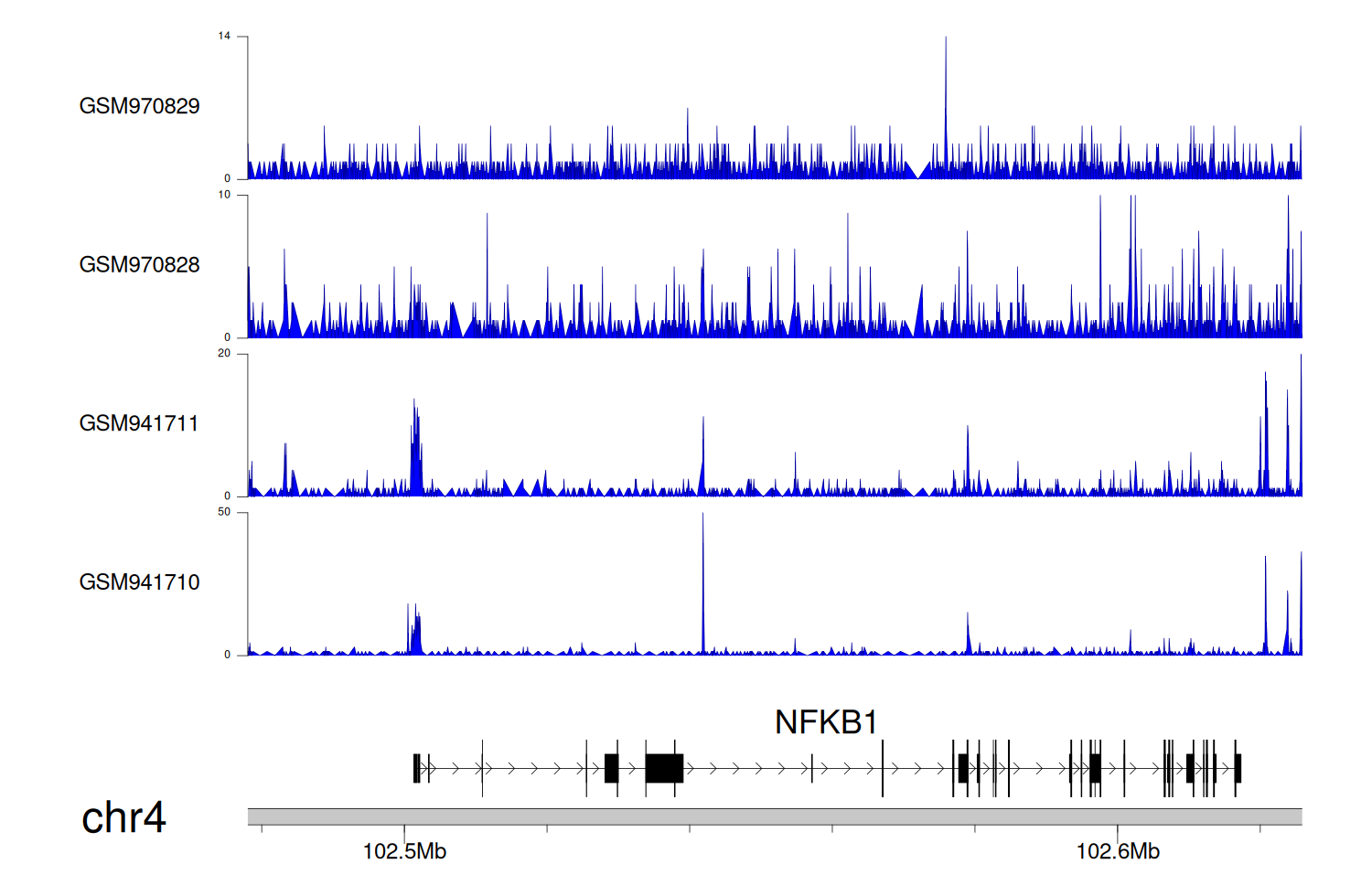The height and width of the screenshot is (896, 1372).
Task: Click the chr4 chromosome label
Action: (x=123, y=817)
